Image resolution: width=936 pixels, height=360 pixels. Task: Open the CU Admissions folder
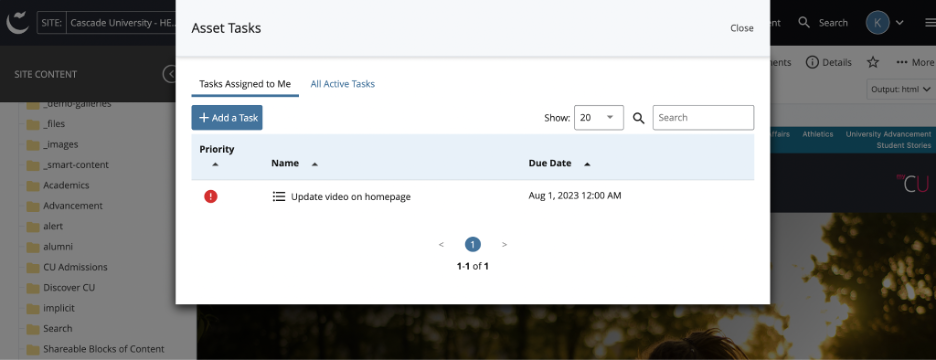click(x=75, y=267)
